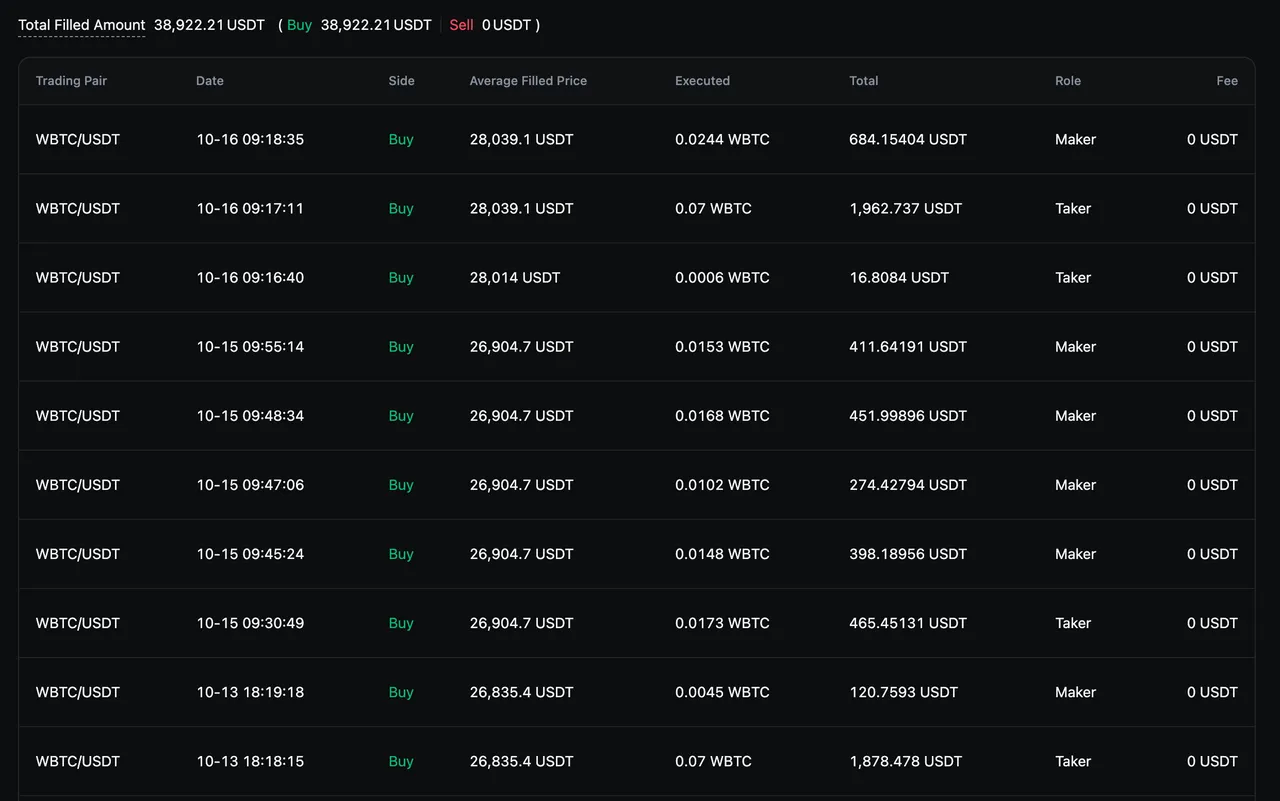
Task: Select the trade at 10-15 09:55:14
Action: coord(250,347)
